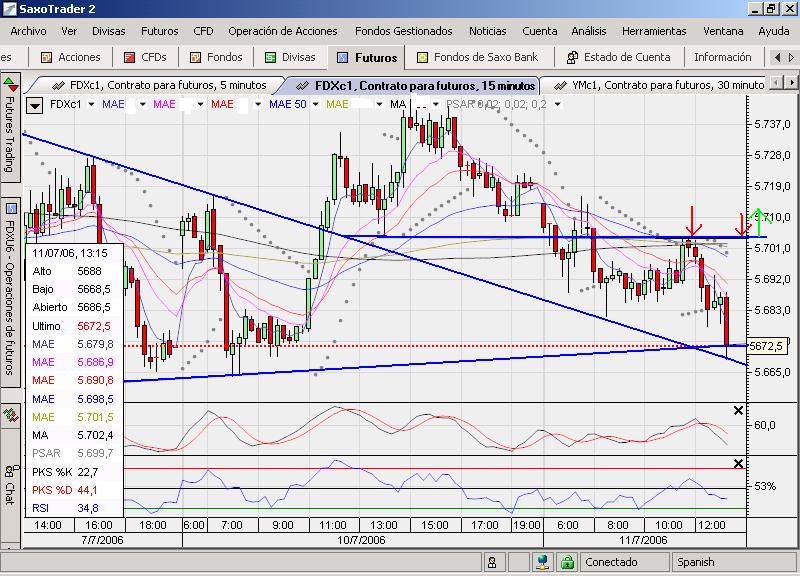The width and height of the screenshot is (800, 576).
Task: Open the Herramientas menu
Action: click(654, 31)
